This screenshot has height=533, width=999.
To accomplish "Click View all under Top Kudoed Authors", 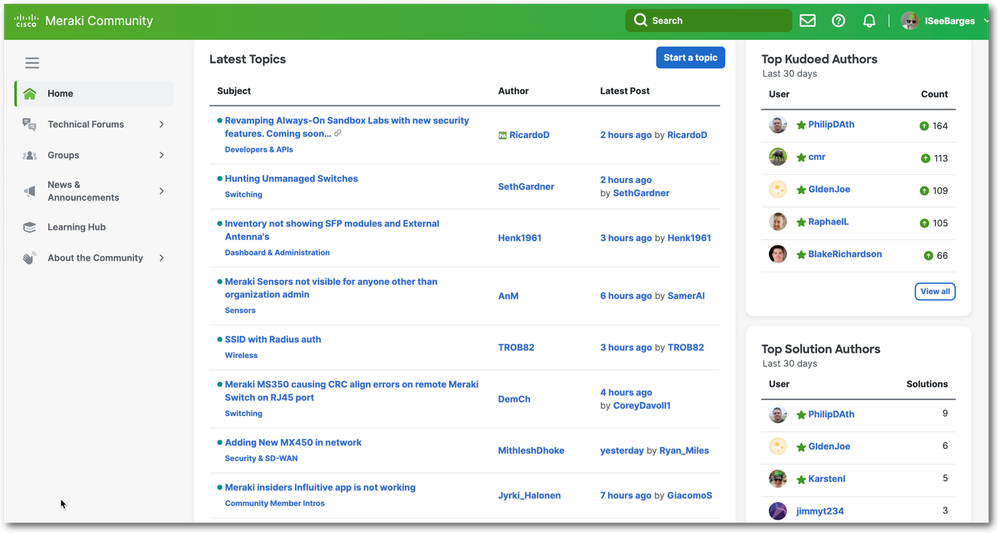I will (x=935, y=292).
